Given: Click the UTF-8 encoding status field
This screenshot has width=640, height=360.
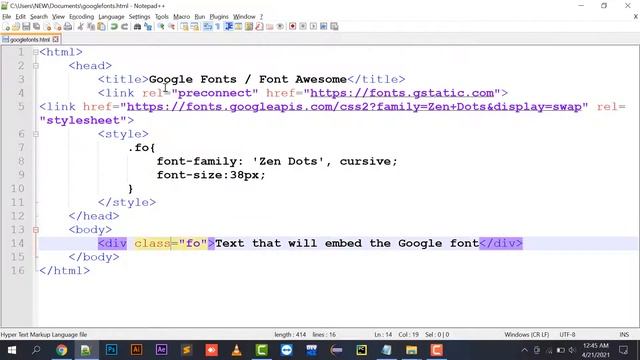Looking at the screenshot, I should (567, 335).
